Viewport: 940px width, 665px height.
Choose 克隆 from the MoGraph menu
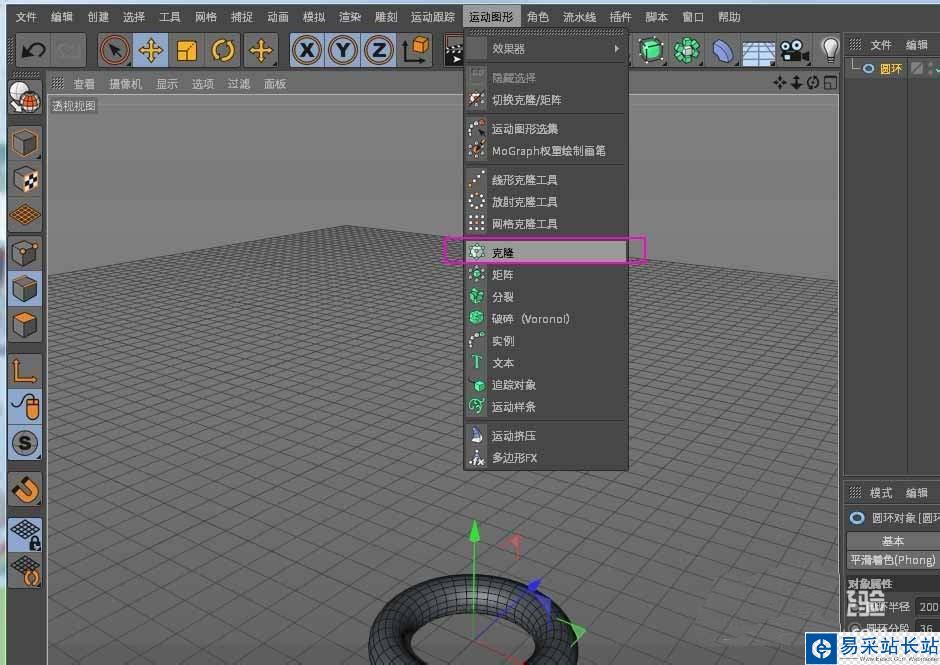[546, 252]
